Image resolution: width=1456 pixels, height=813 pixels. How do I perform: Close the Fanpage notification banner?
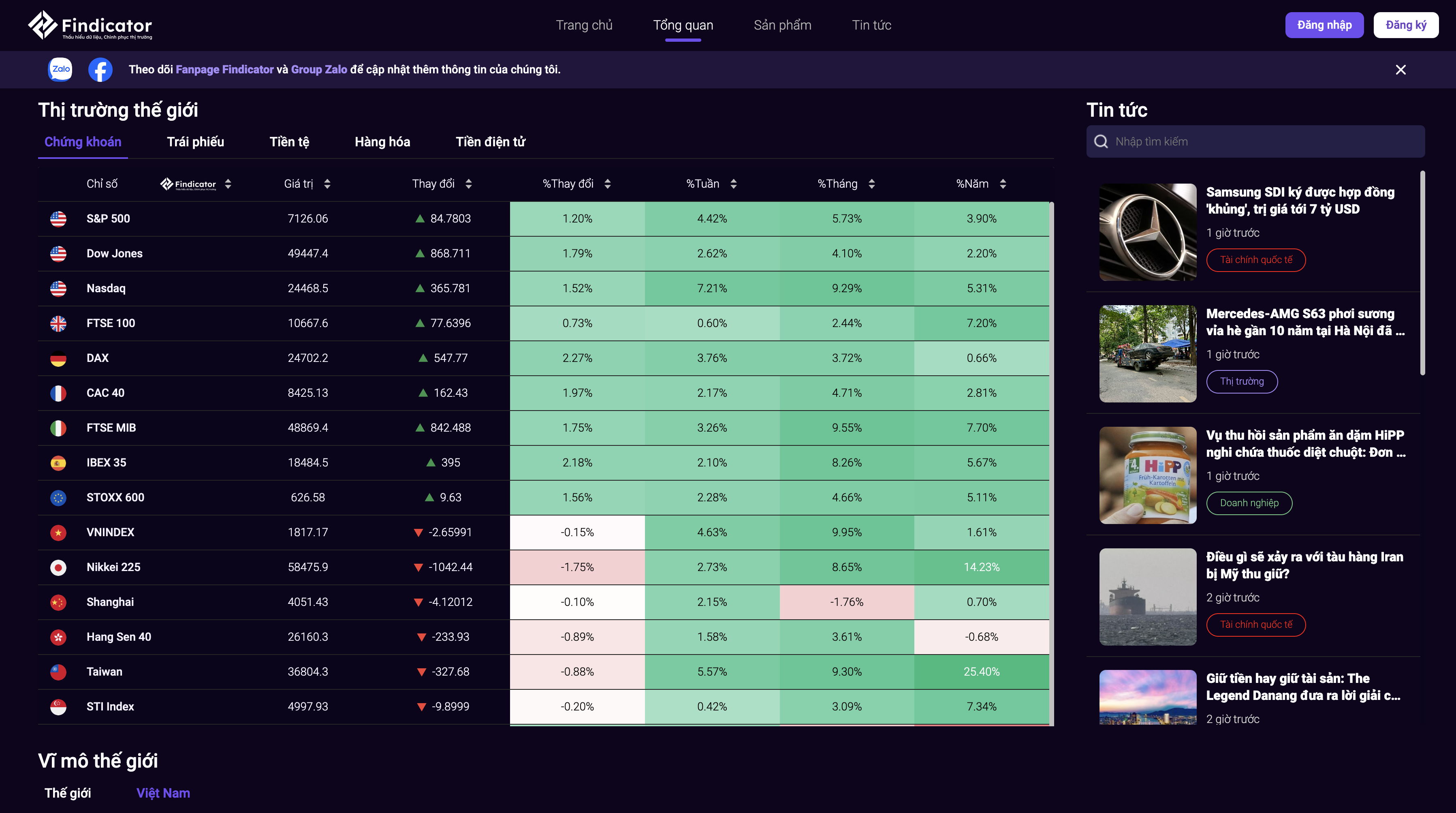click(1400, 70)
